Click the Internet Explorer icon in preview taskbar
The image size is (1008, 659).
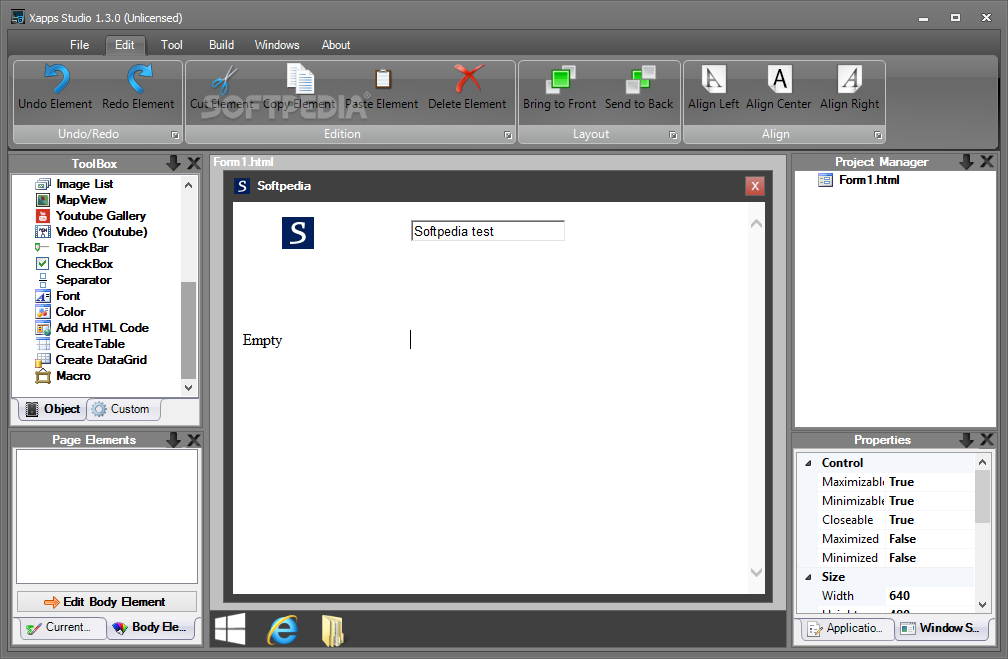[282, 630]
